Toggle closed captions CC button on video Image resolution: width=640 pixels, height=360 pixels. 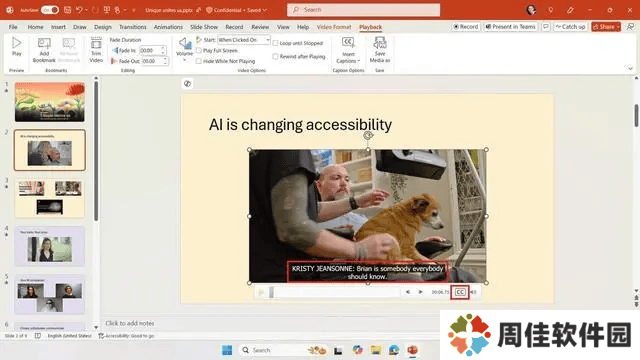(460, 292)
